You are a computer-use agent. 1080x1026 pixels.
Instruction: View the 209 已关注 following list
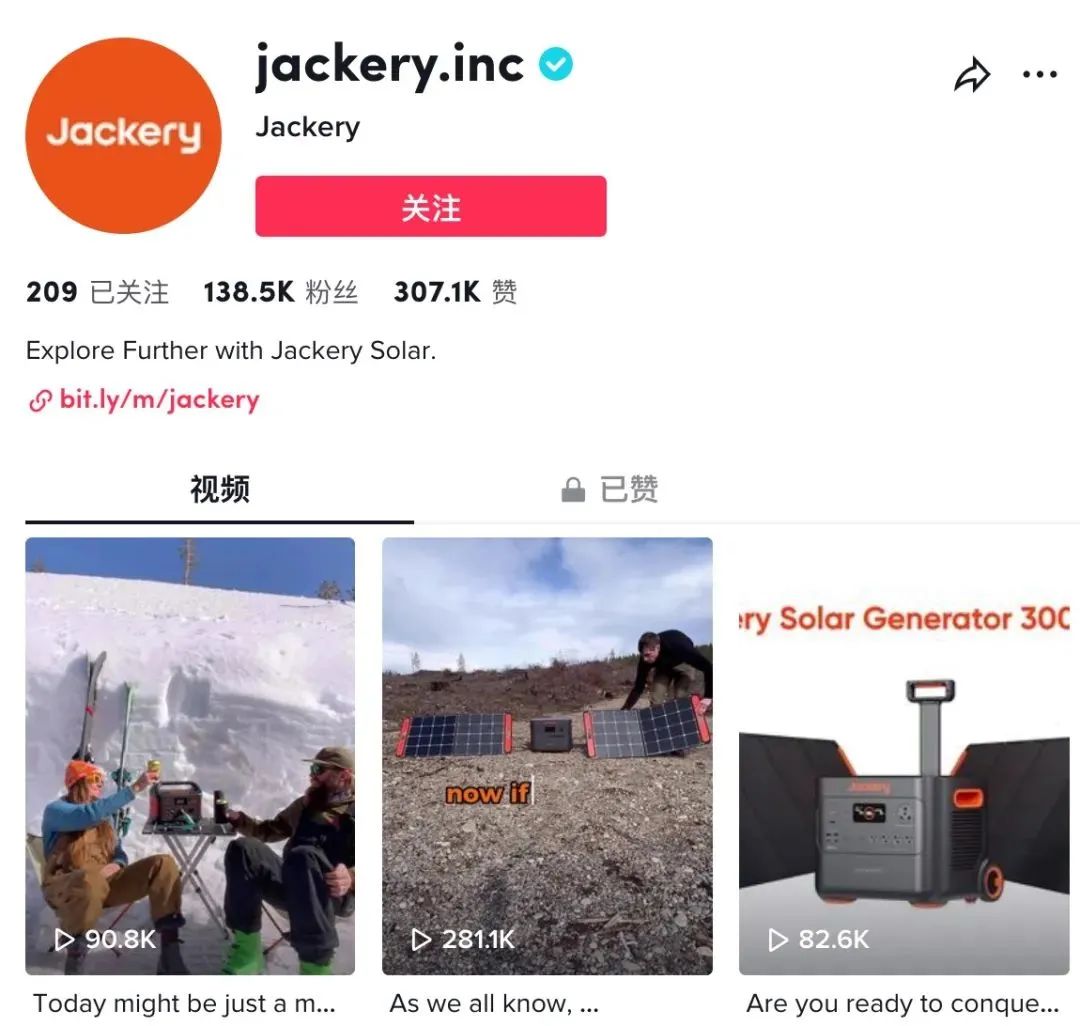[x=97, y=292]
